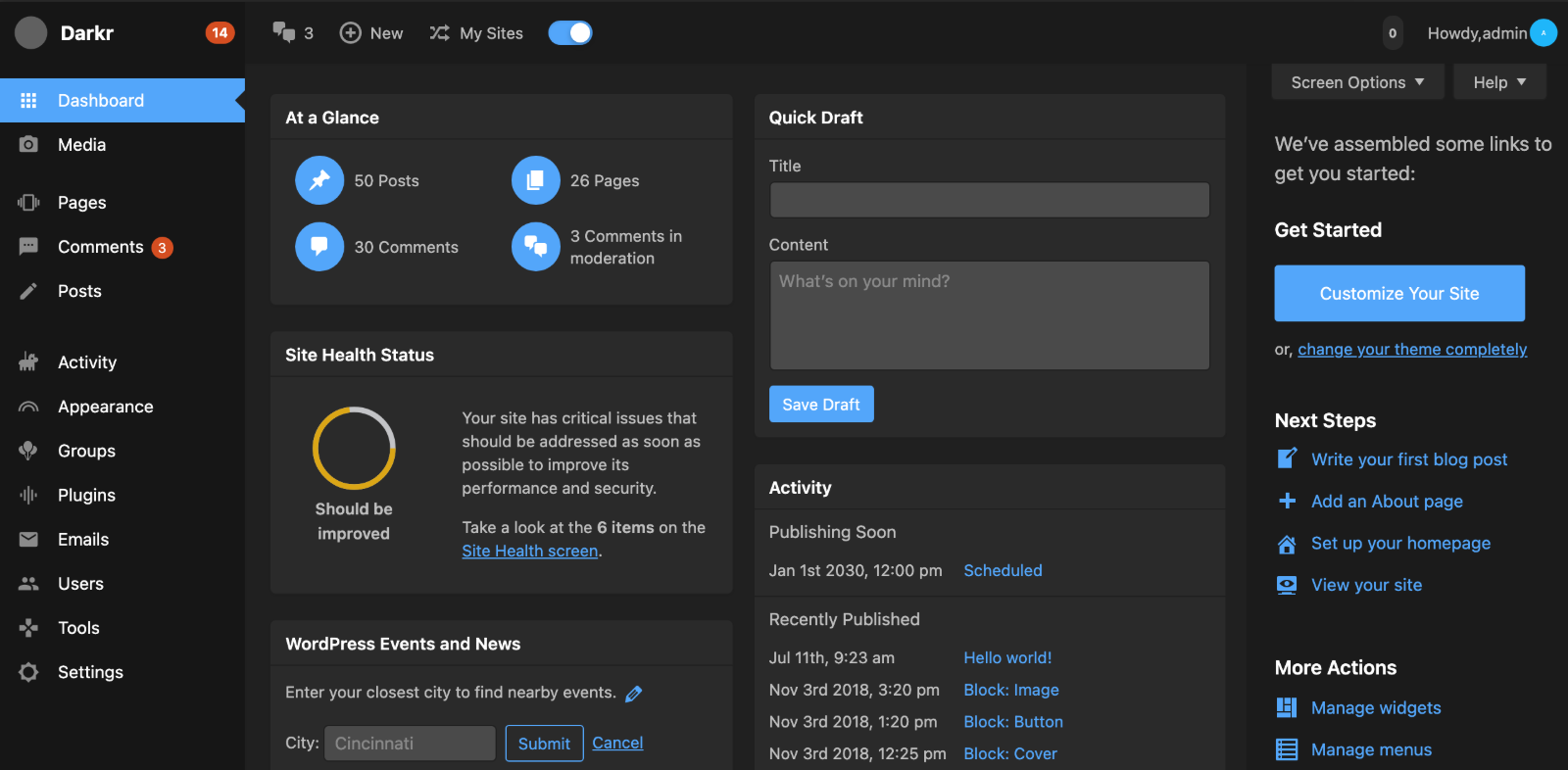Open the Block: Image post link
Screen dimensions: 1568x770
click(1011, 690)
